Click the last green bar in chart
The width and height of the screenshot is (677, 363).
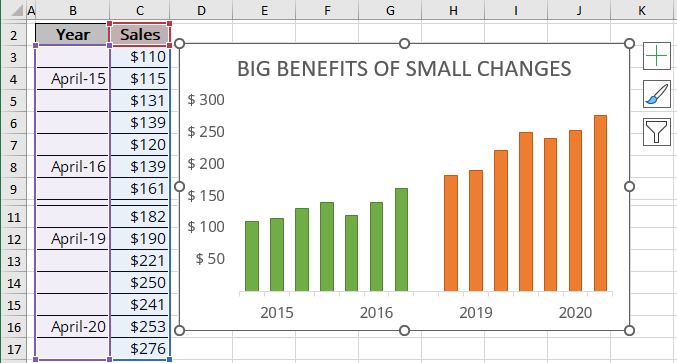click(x=402, y=240)
